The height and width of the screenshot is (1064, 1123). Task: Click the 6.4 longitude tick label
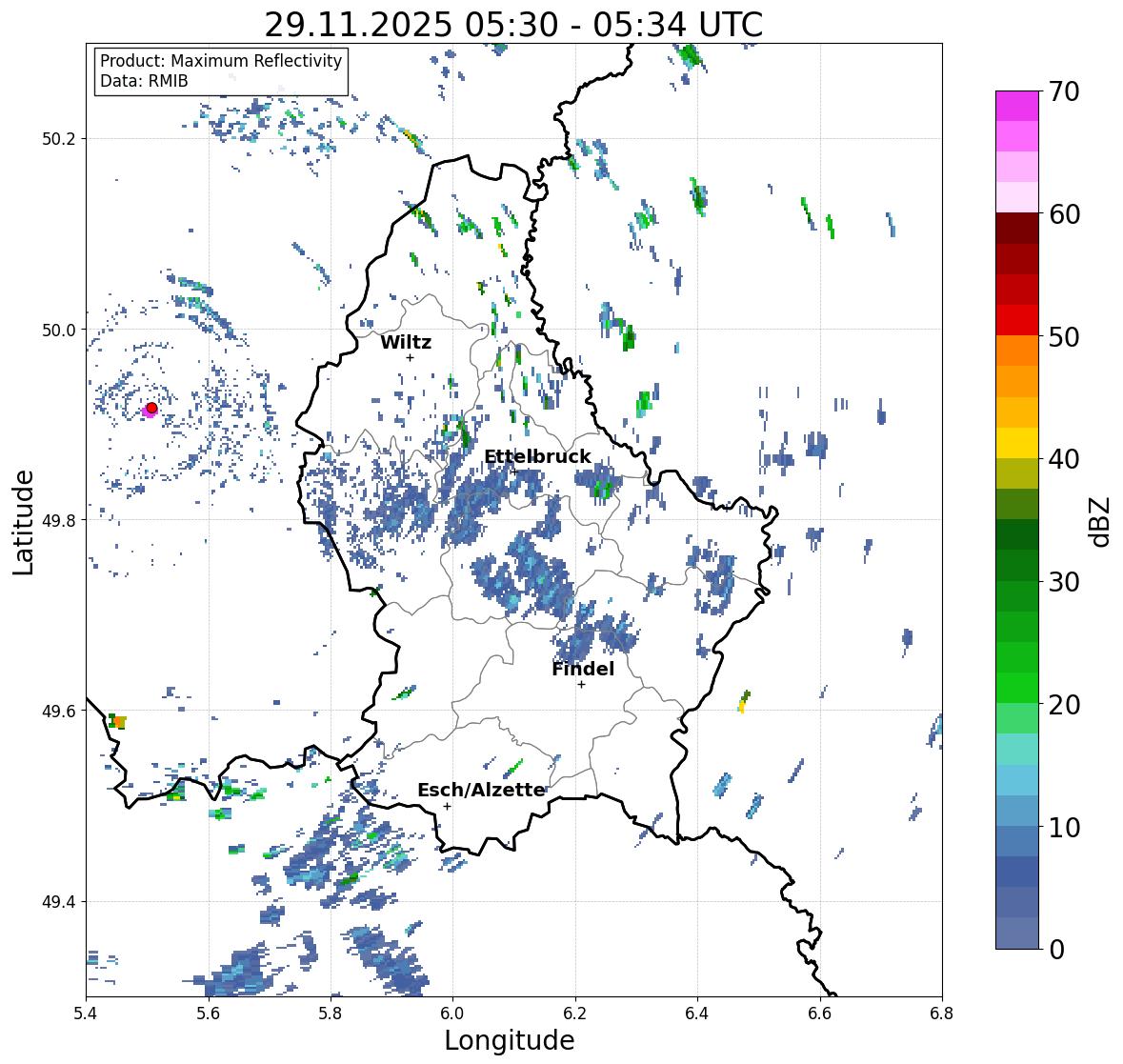697,1014
